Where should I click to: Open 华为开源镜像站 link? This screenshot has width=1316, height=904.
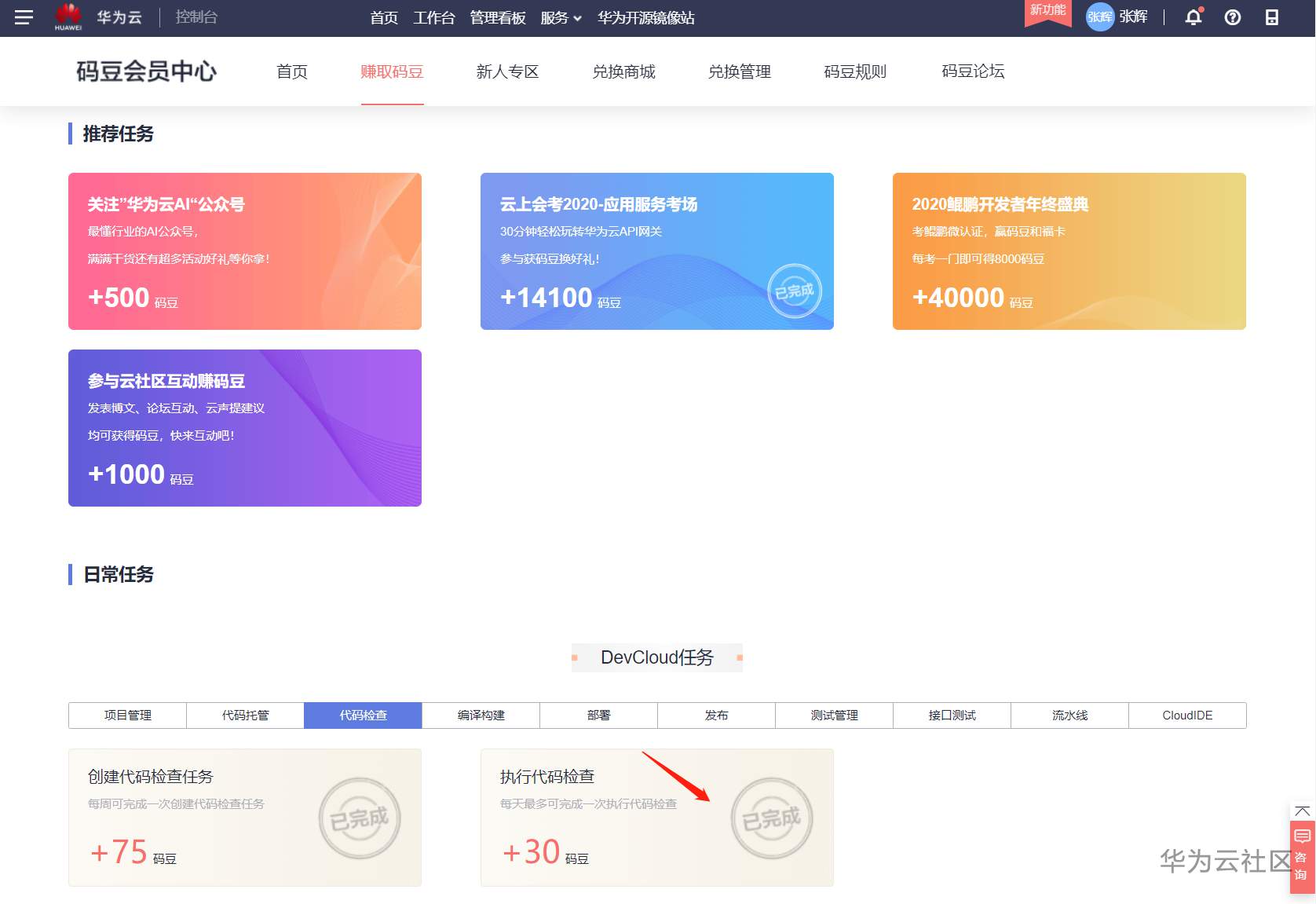click(x=645, y=17)
